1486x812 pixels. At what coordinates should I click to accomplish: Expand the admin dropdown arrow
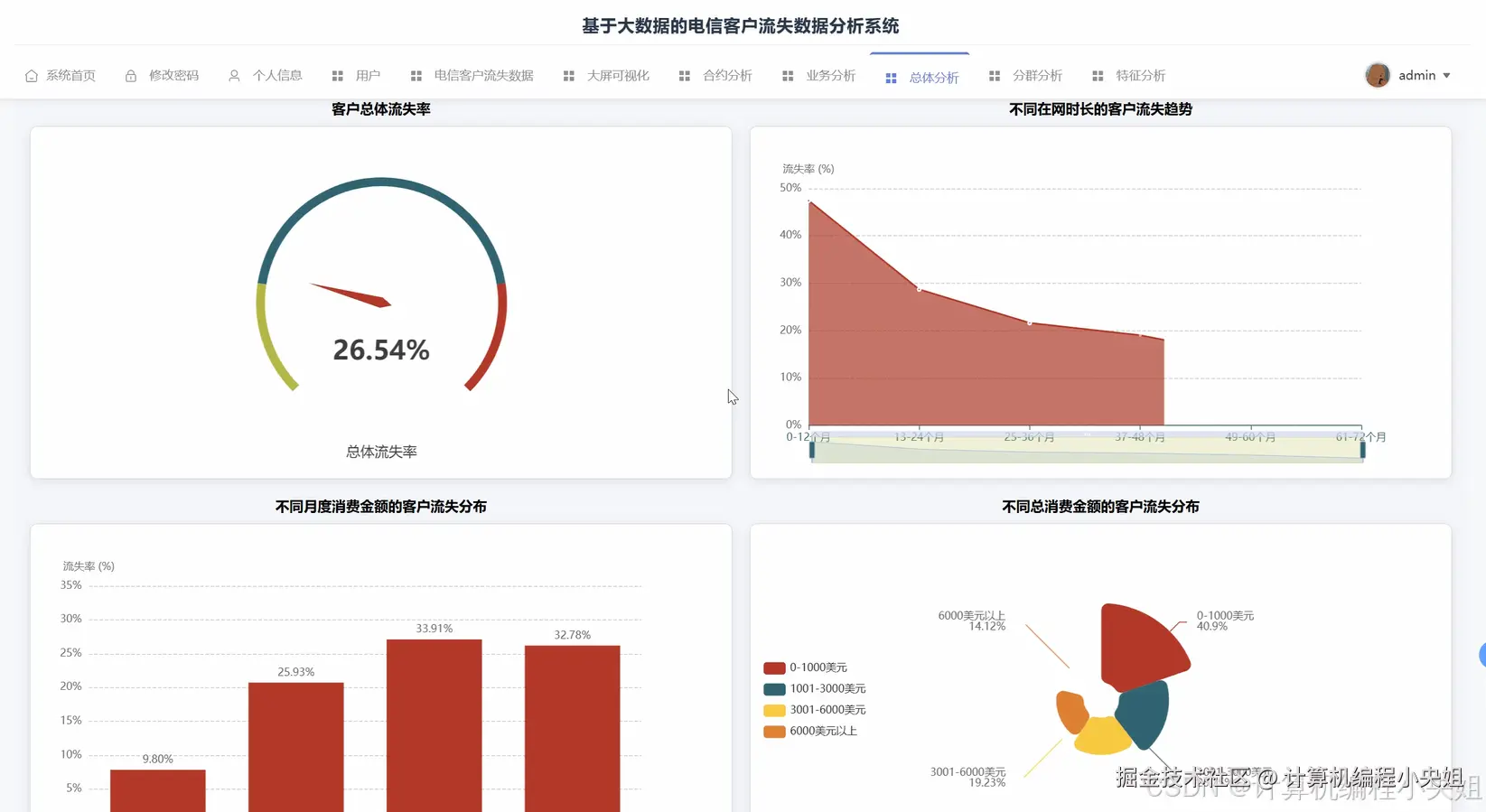[x=1446, y=76]
